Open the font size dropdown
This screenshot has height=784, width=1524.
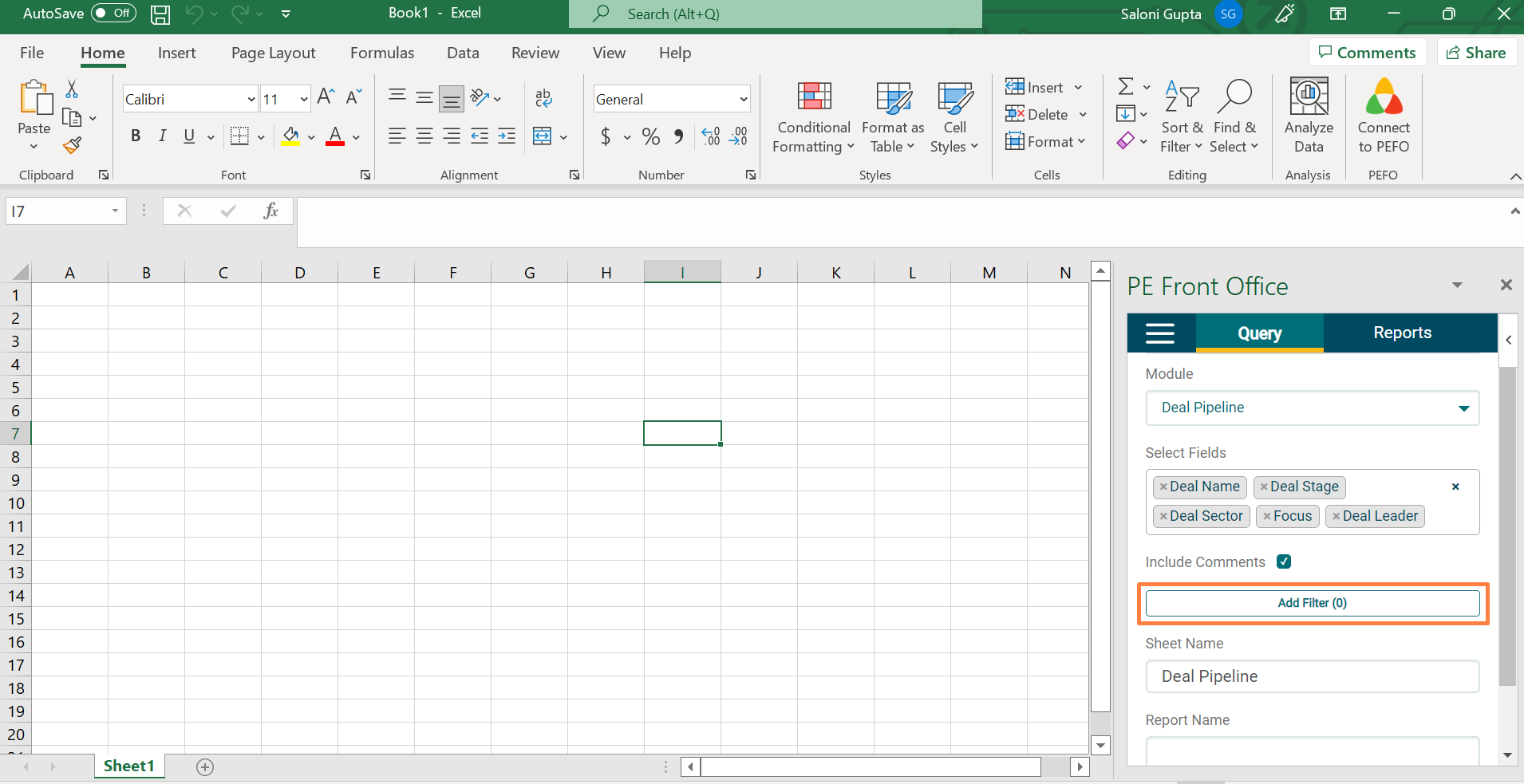coord(304,100)
